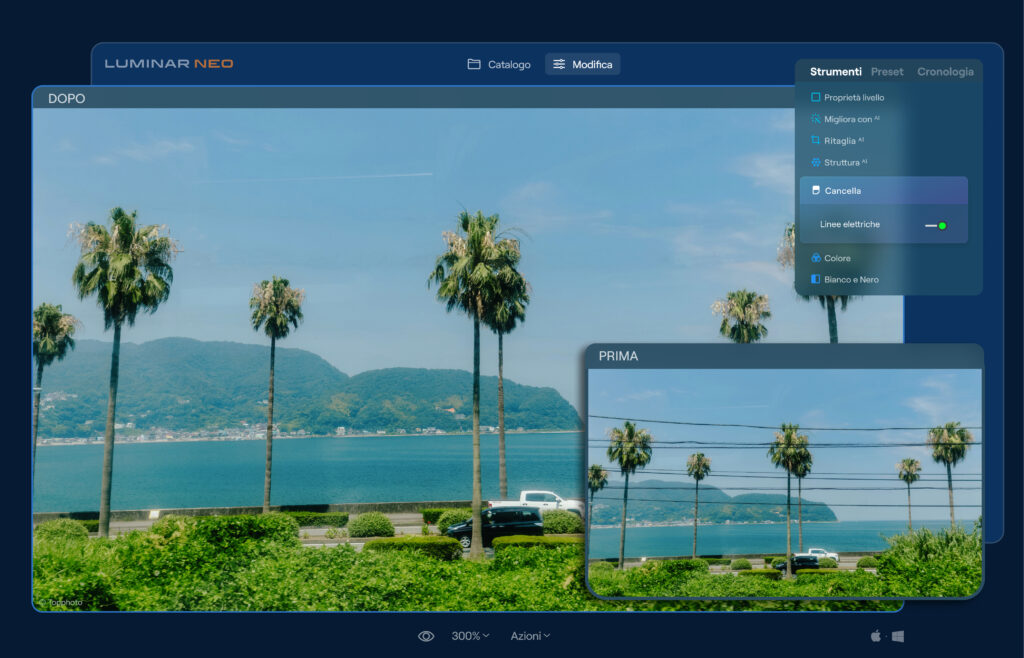
Task: Open the Strumenti tab
Action: coord(835,72)
